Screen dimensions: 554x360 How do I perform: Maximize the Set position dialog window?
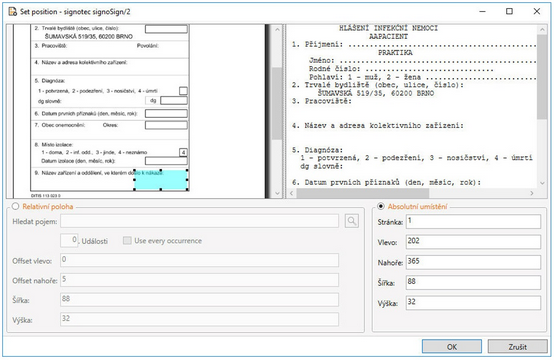click(509, 11)
